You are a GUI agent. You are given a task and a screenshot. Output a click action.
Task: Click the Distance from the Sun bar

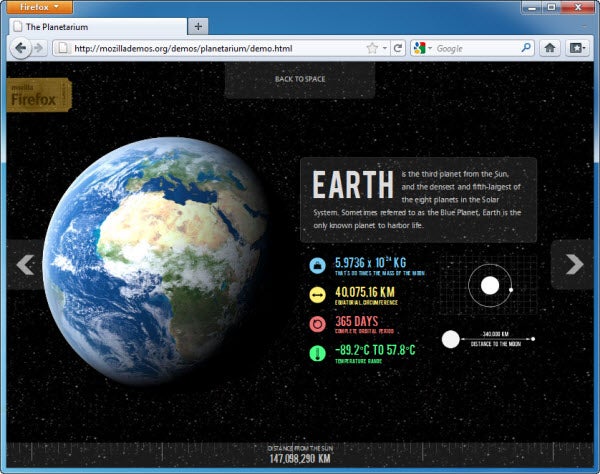pos(299,454)
